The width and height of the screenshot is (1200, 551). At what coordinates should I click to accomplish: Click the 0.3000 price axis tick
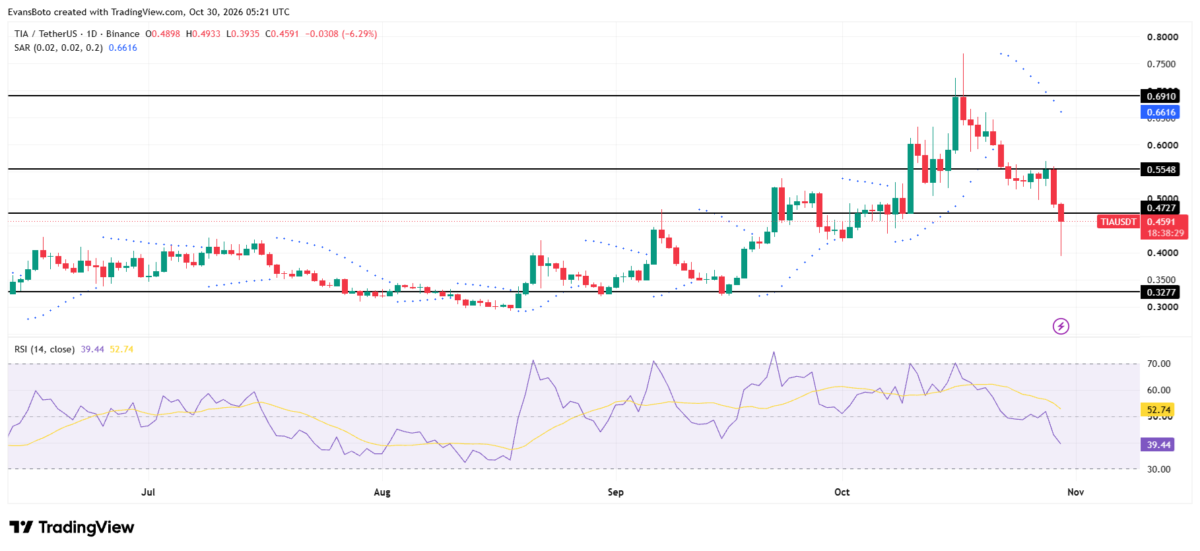click(1161, 308)
